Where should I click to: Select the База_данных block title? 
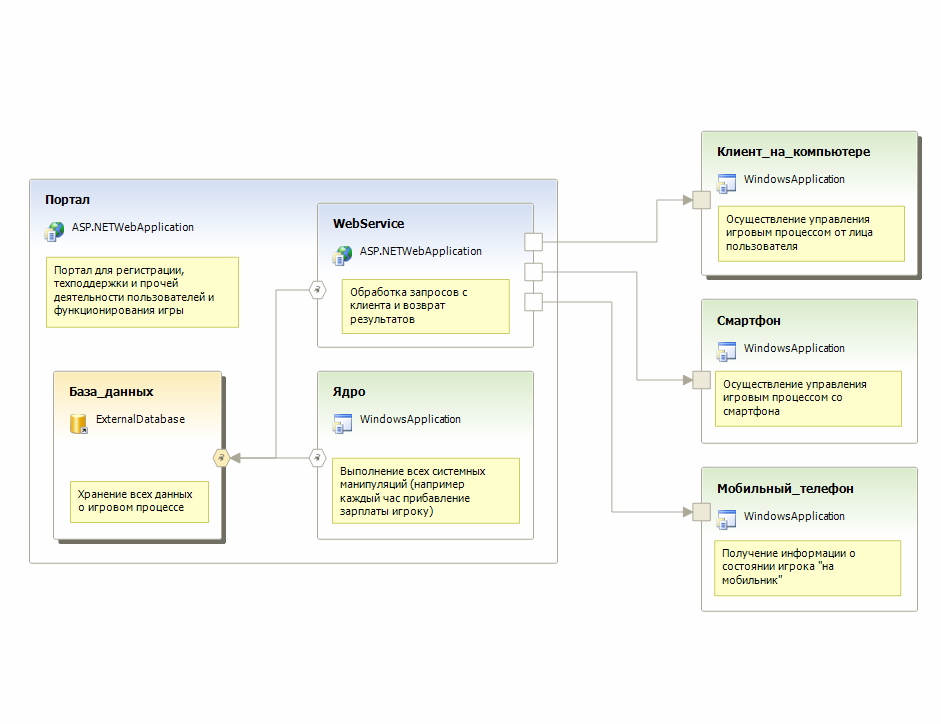pyautogui.click(x=111, y=391)
